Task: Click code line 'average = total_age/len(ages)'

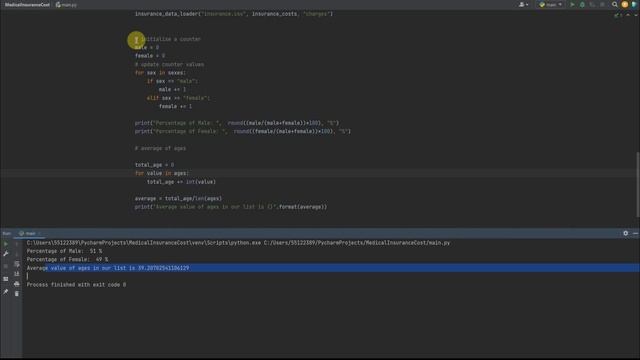Action: coord(178,199)
